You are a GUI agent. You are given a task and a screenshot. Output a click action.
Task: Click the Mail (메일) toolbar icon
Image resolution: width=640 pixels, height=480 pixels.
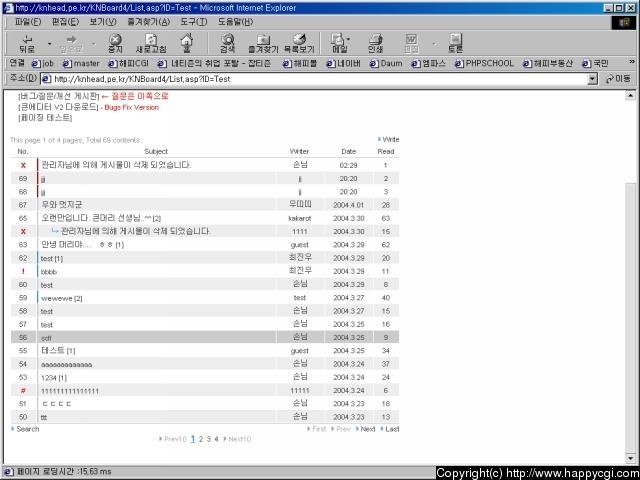point(338,43)
